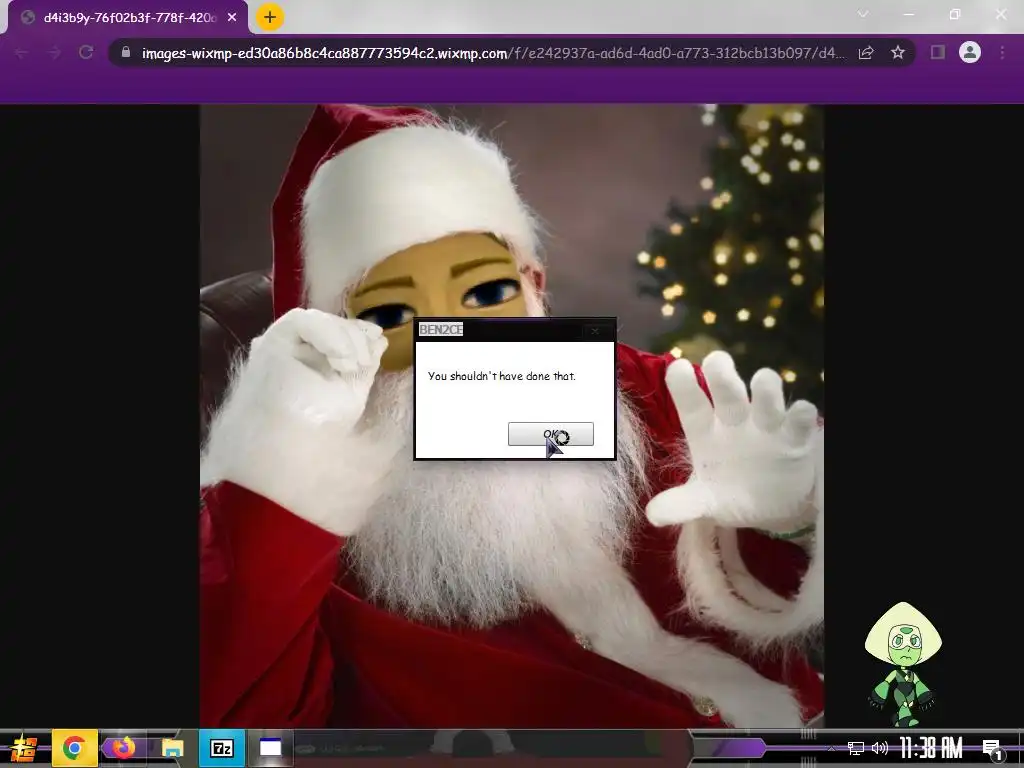Restore down the Chrome window
This screenshot has height=768, width=1024.
tap(955, 14)
